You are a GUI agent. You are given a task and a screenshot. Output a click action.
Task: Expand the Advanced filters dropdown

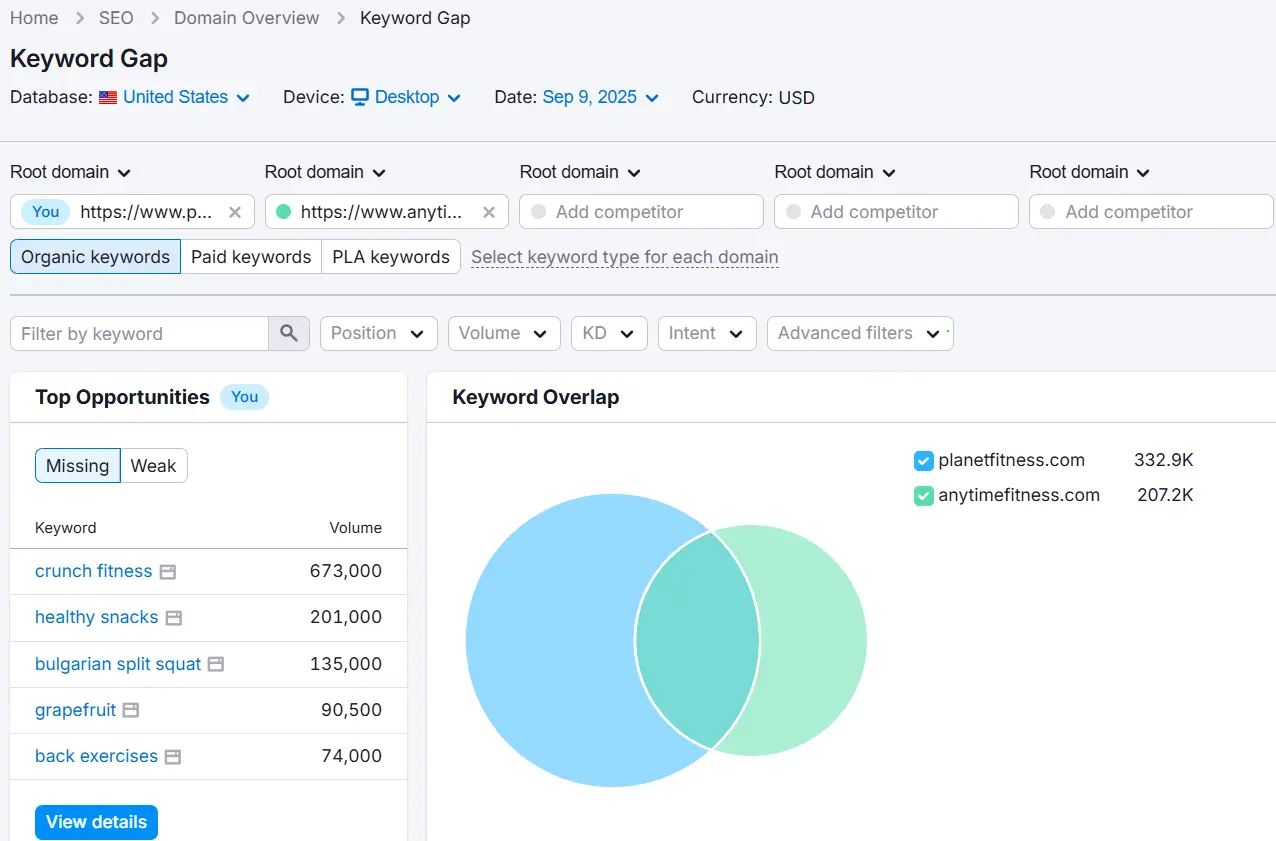(859, 334)
